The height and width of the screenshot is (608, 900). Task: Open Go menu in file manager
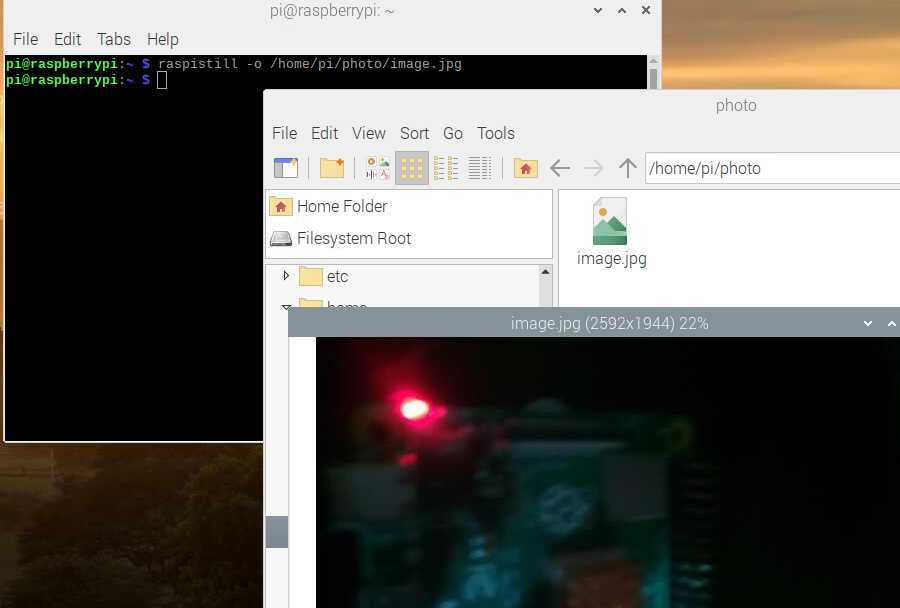click(x=453, y=133)
